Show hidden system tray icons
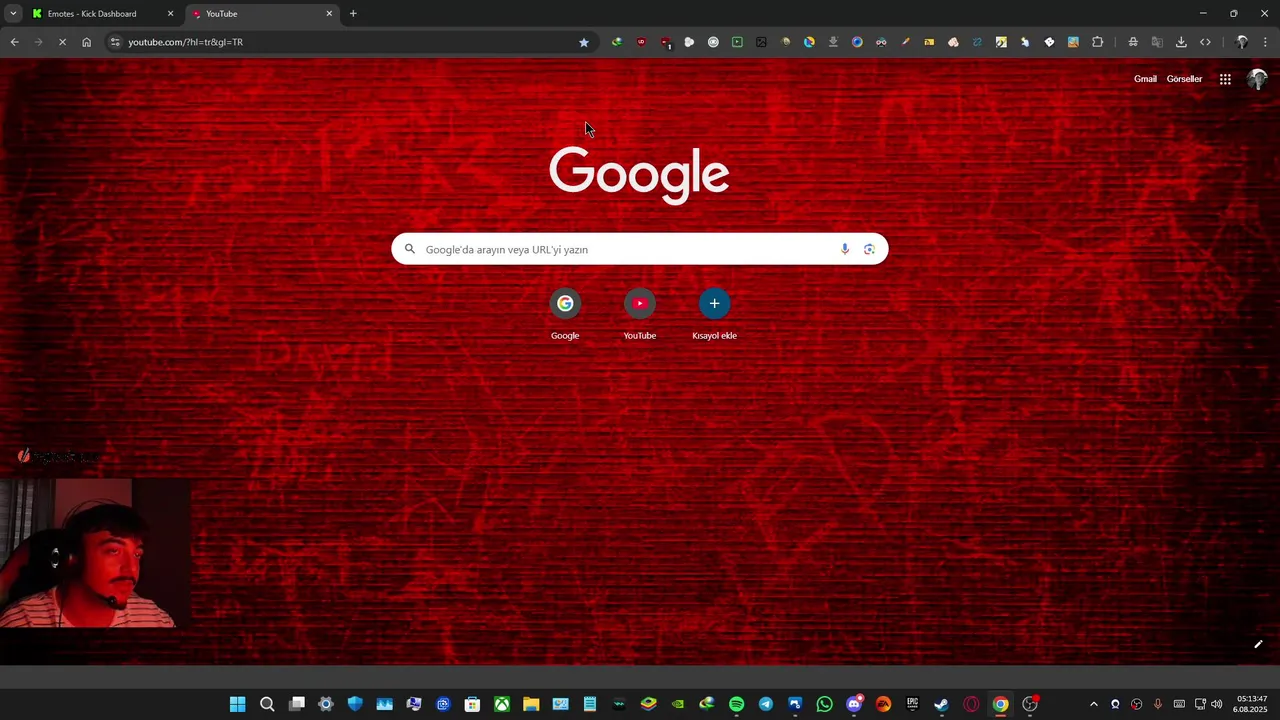Screen dimensions: 1280x720 point(1093,704)
